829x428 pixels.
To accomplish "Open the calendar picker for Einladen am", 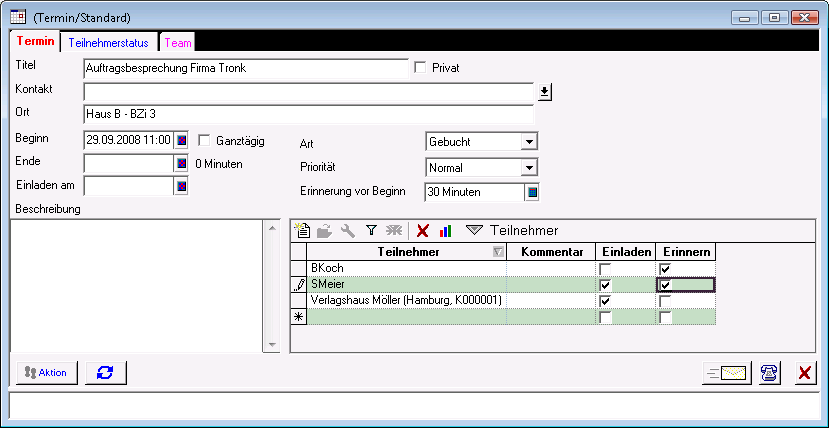I will point(181,185).
